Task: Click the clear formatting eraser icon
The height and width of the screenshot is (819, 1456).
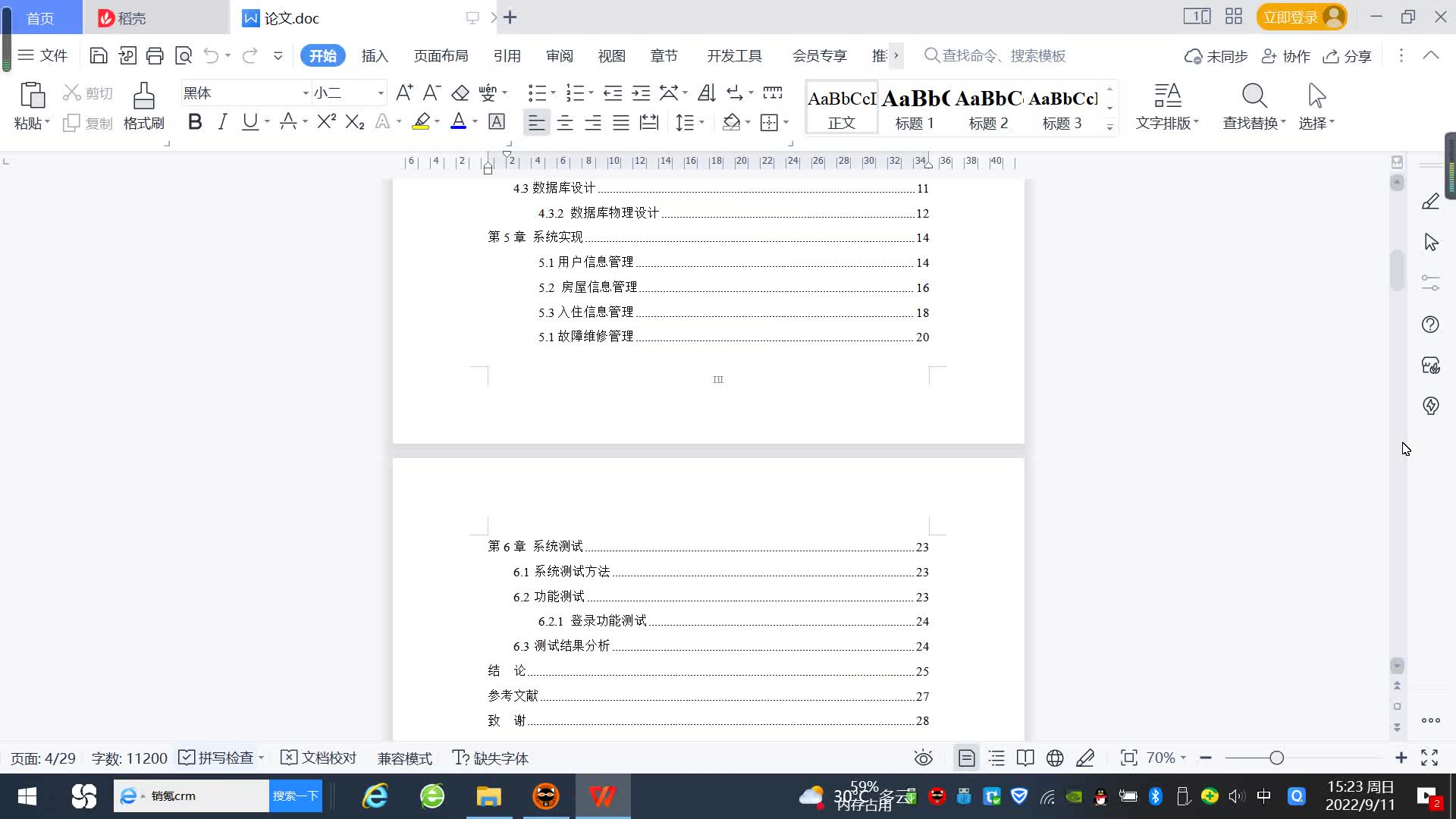Action: [460, 93]
